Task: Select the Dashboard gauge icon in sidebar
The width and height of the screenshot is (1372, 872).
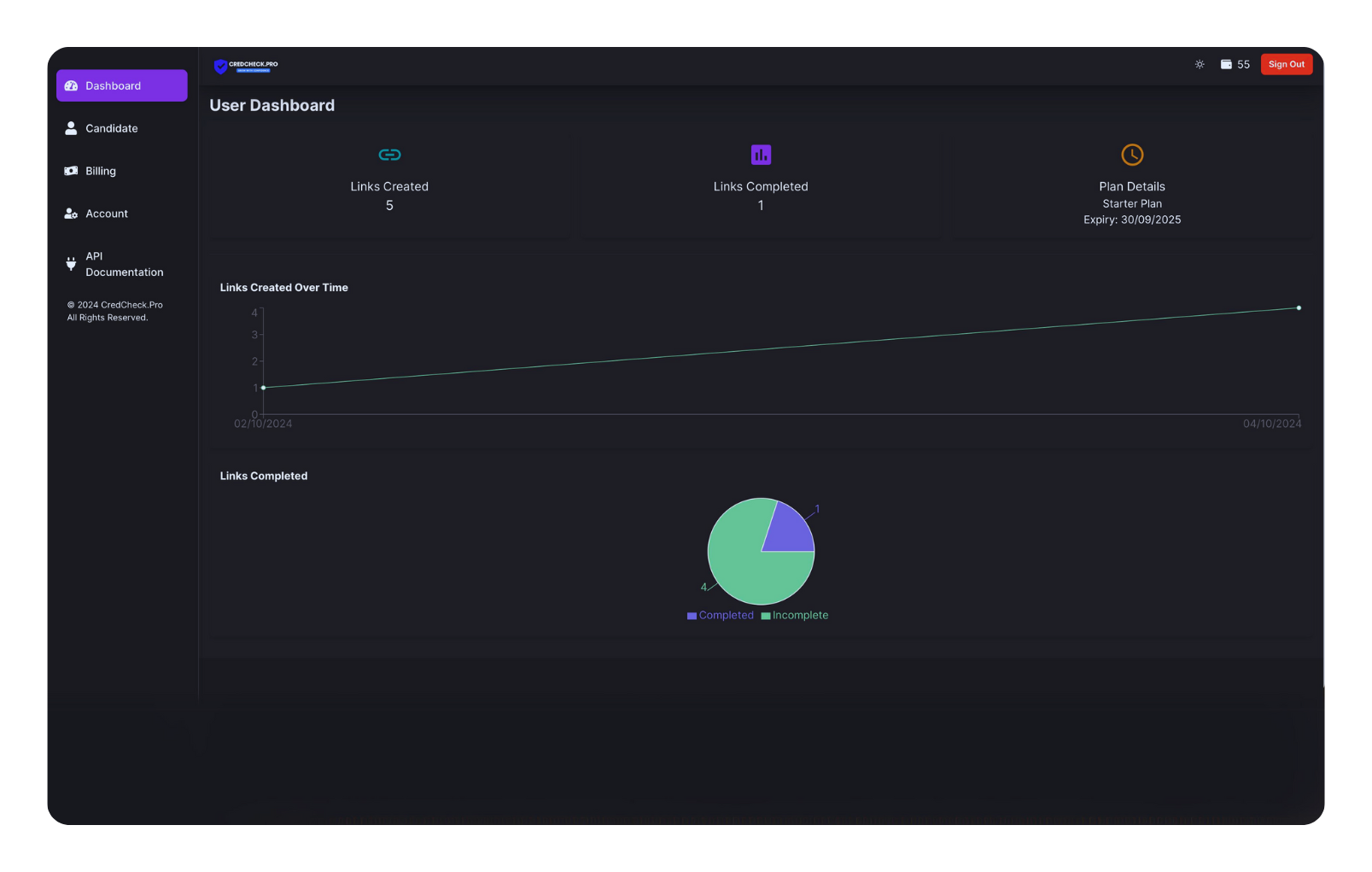Action: click(x=71, y=85)
